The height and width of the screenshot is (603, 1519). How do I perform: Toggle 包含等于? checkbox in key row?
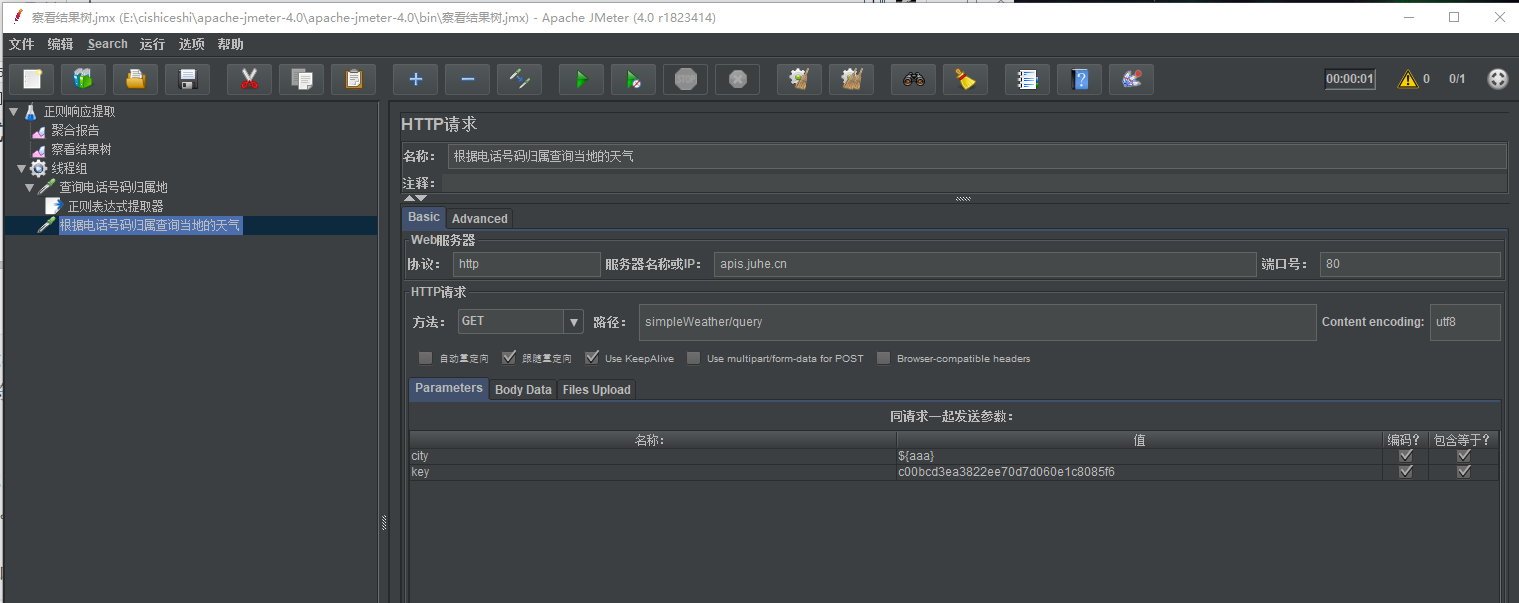[1464, 472]
